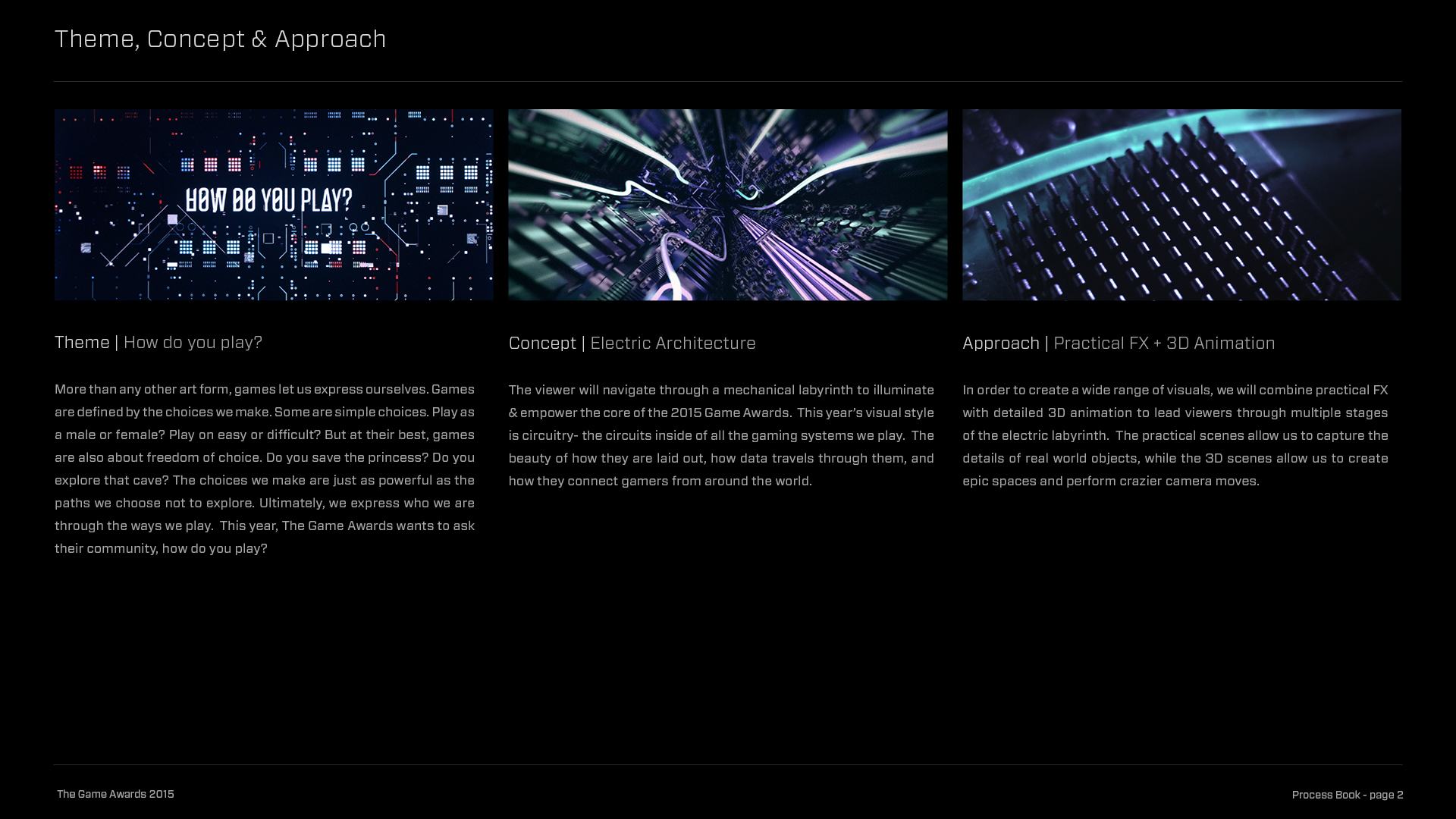Open the heatsink close-up Approach image
Image resolution: width=1456 pixels, height=819 pixels.
[x=1182, y=205]
